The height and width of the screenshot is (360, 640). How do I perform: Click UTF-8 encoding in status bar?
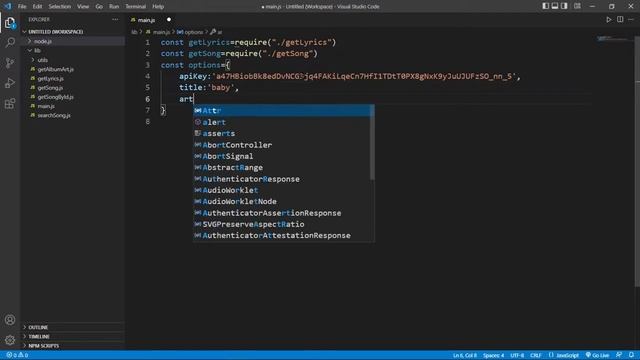pyautogui.click(x=517, y=356)
